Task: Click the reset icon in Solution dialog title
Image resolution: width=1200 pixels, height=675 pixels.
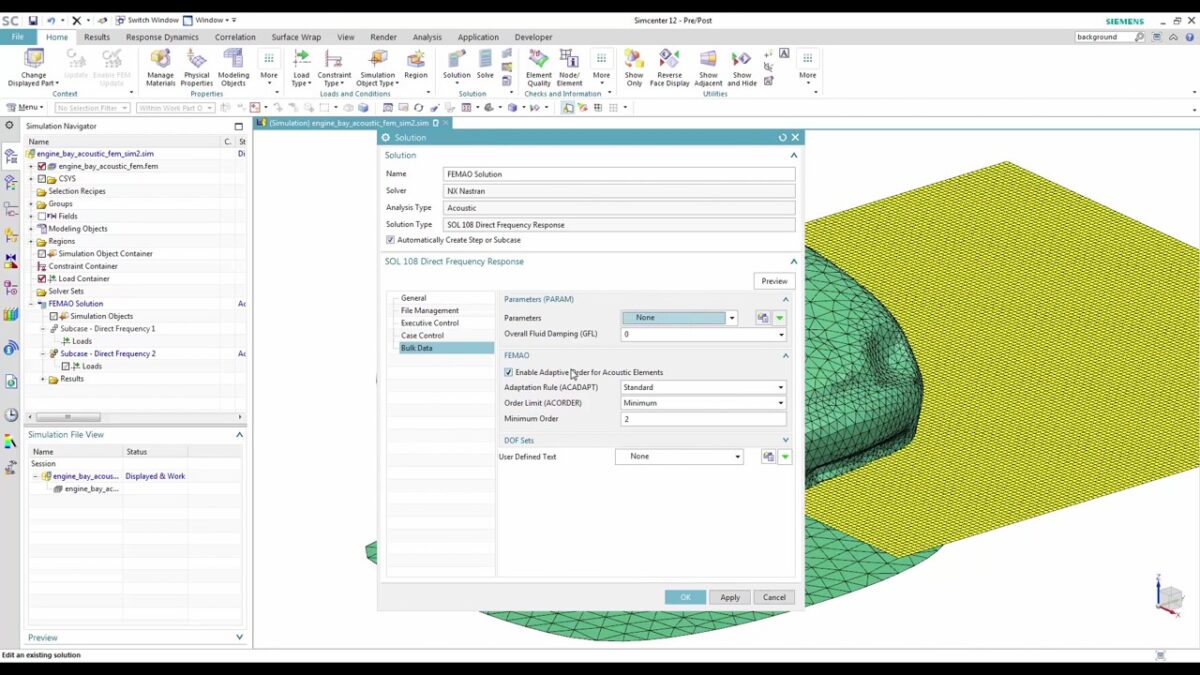Action: 782,137
